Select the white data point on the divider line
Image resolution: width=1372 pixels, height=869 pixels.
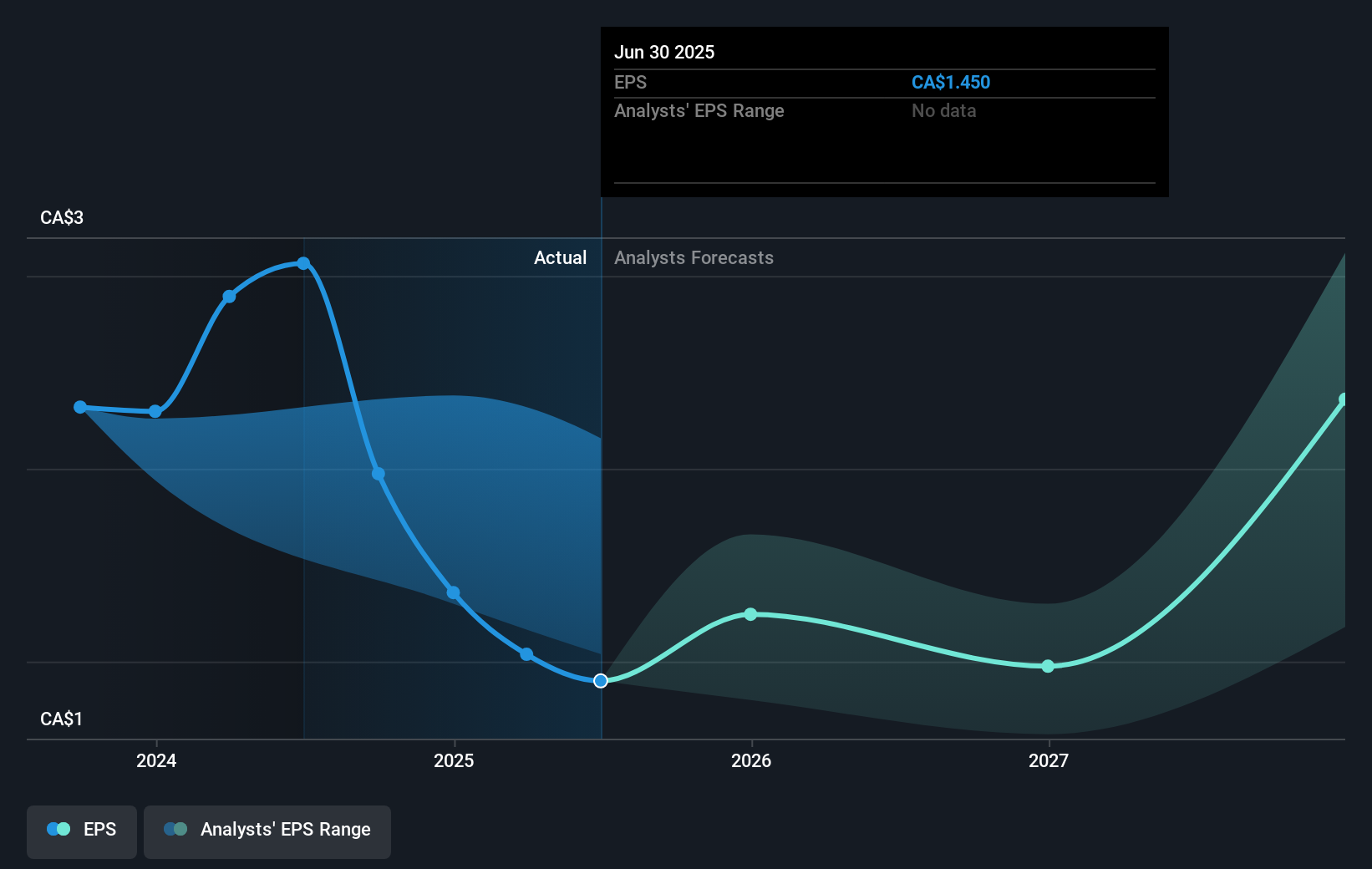click(599, 681)
